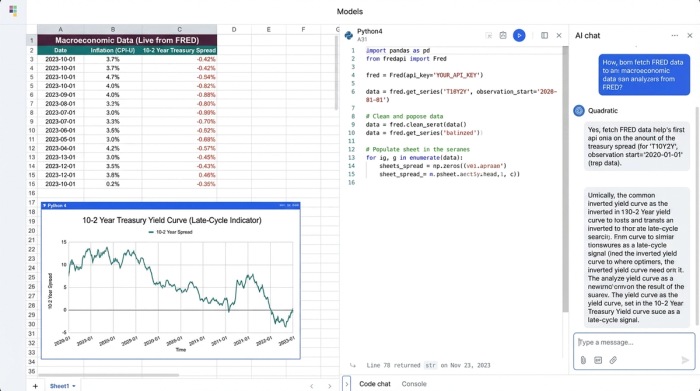Run the Python4 code cell
Image resolution: width=700 pixels, height=391 pixels.
coord(519,35)
